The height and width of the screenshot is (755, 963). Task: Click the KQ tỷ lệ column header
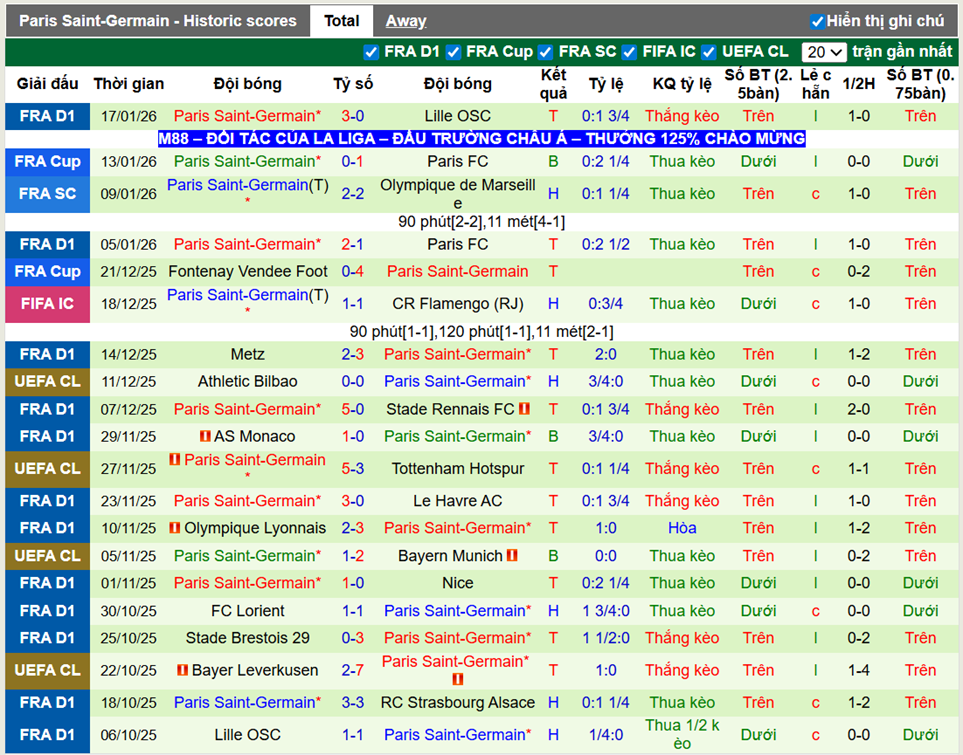(682, 84)
